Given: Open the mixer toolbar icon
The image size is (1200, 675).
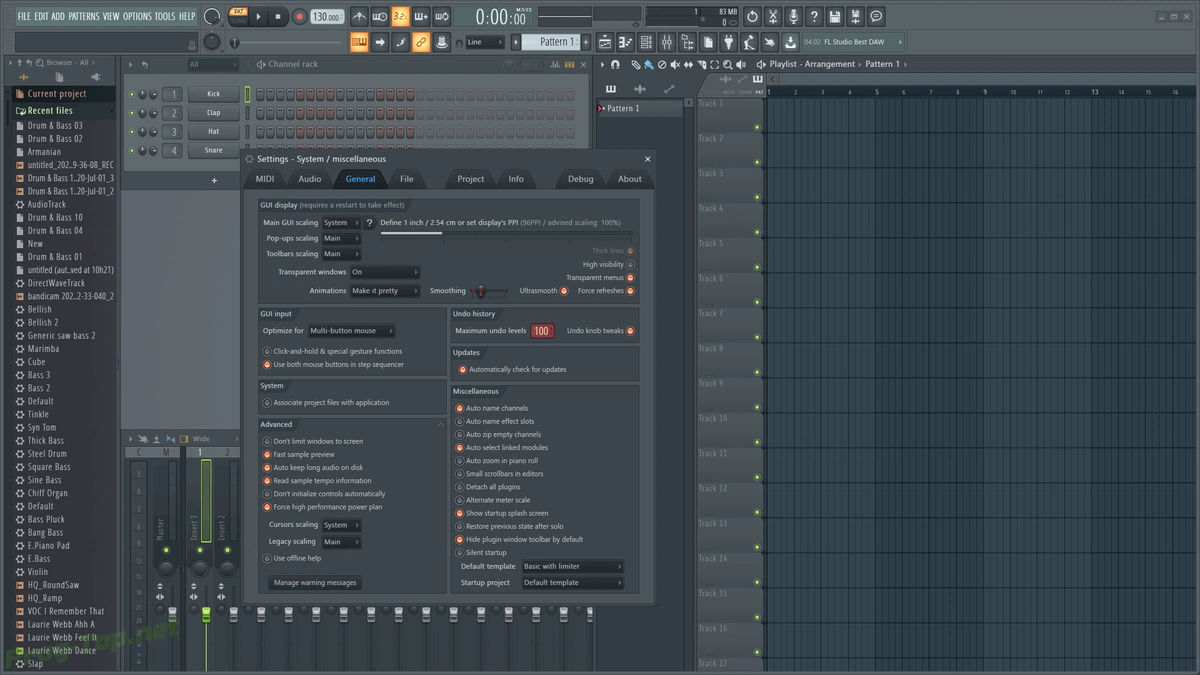Looking at the screenshot, I should [x=667, y=42].
